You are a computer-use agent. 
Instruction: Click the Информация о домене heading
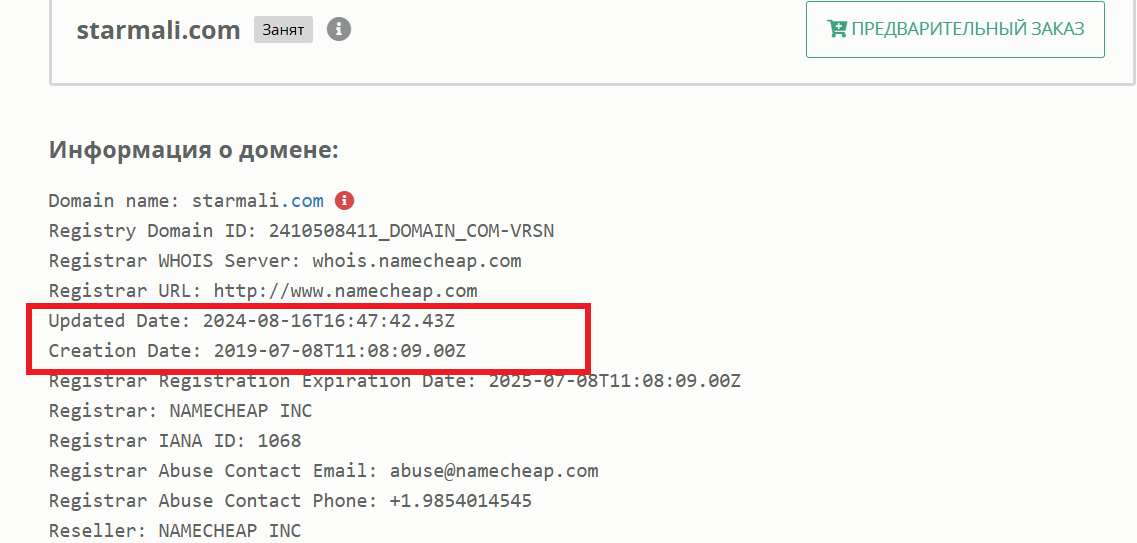[x=194, y=151]
